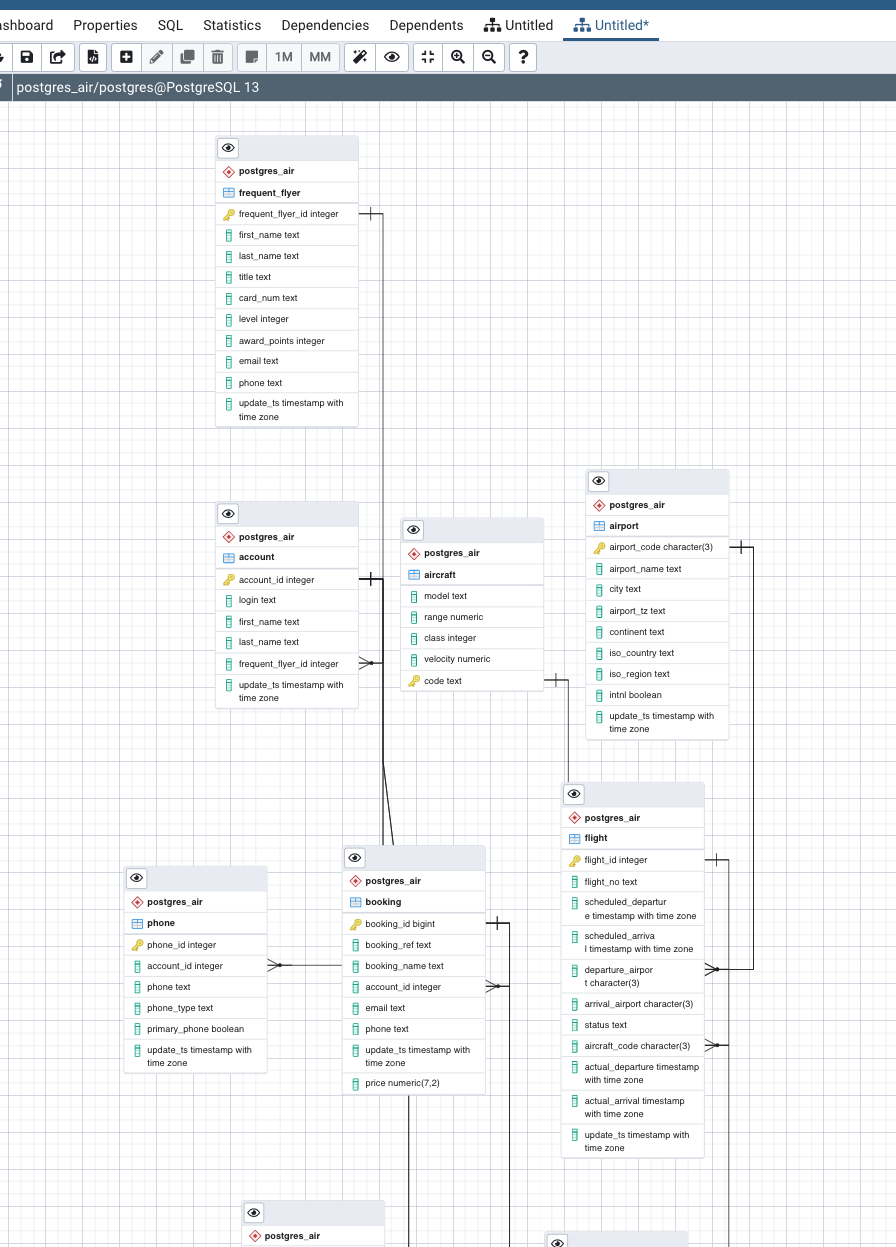Click key icon beside account_id in account table

(229, 580)
